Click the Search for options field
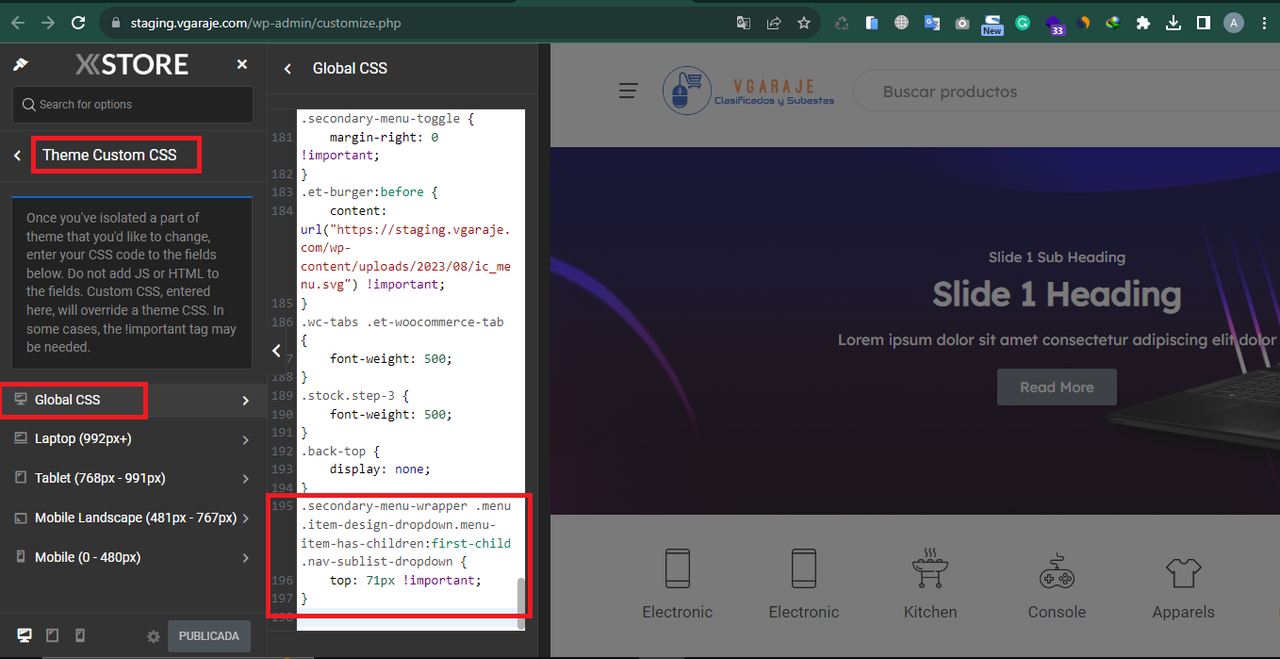This screenshot has width=1280, height=659. pyautogui.click(x=132, y=104)
